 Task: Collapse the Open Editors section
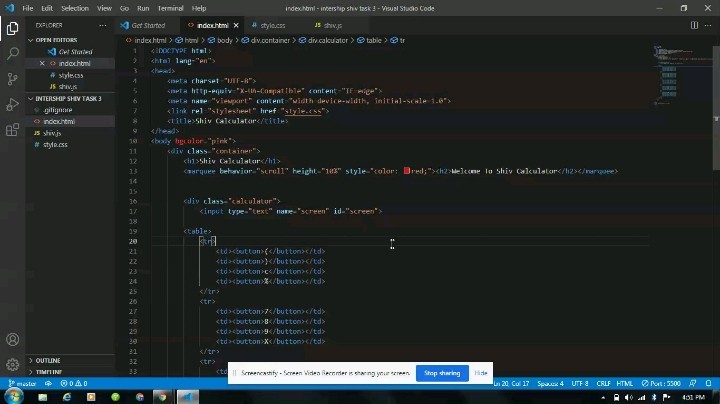pos(56,40)
